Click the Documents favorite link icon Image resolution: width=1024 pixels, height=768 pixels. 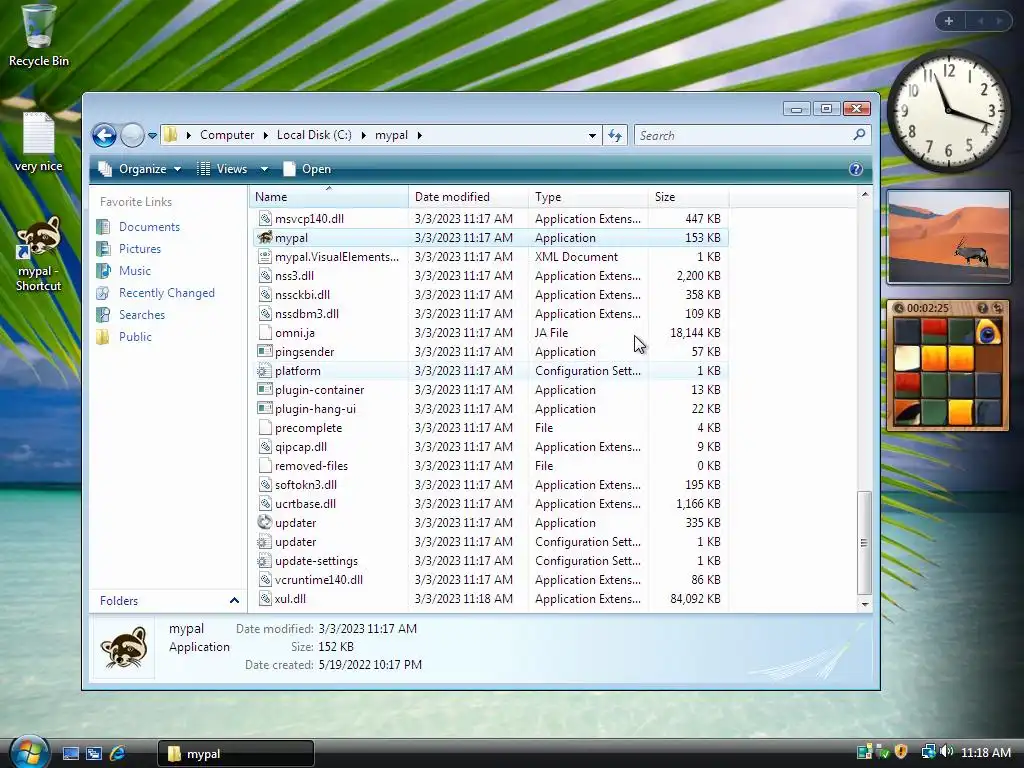tap(103, 227)
